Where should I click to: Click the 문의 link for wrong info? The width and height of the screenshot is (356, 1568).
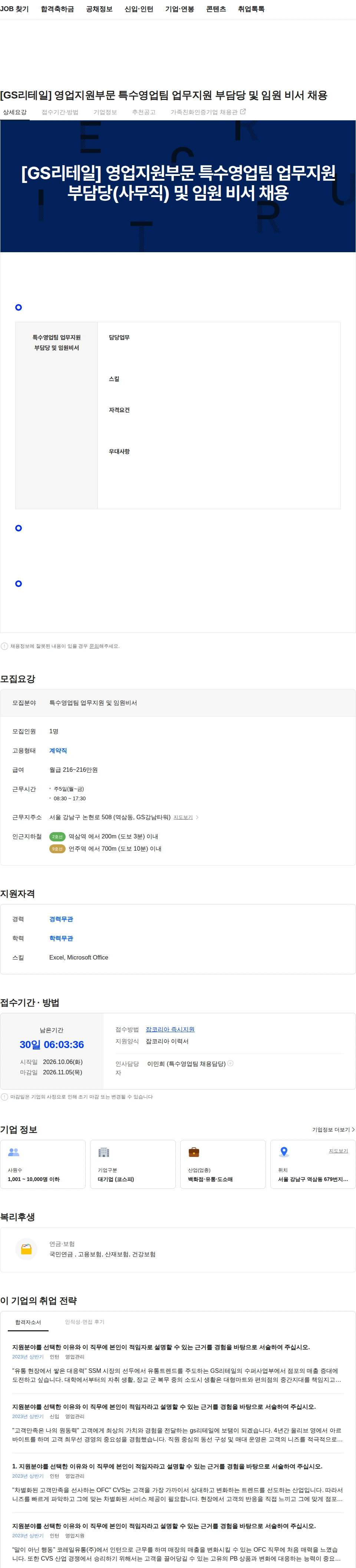94,646
